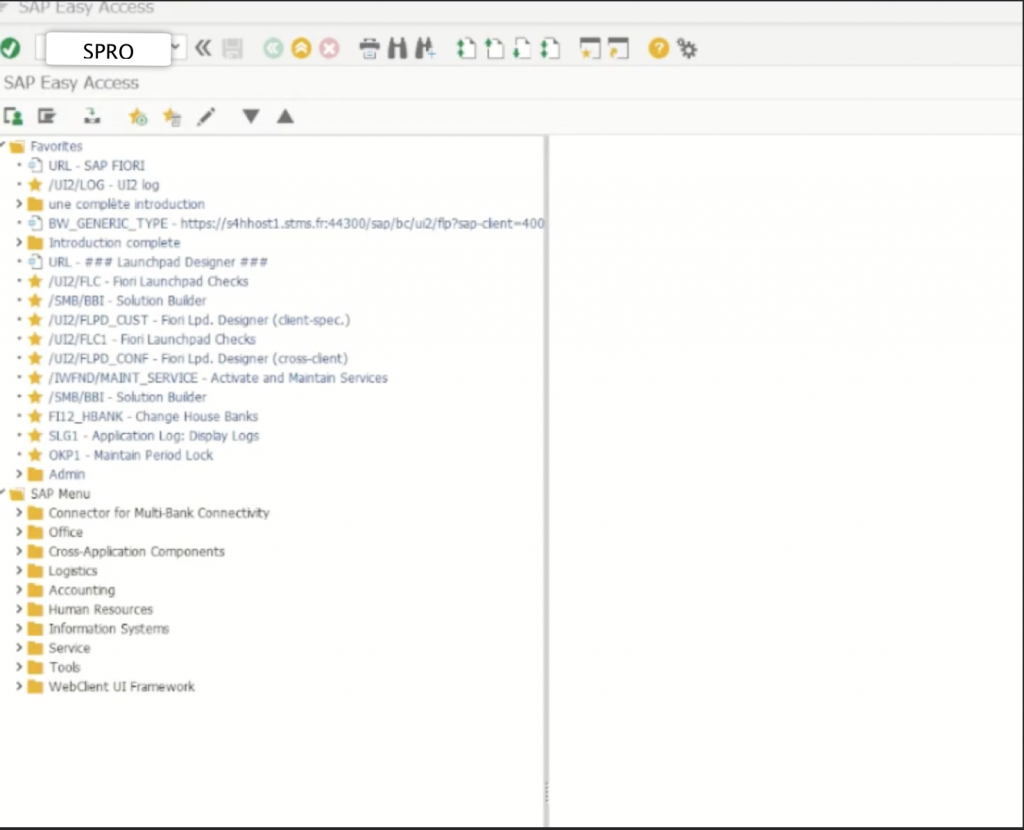The width and height of the screenshot is (1024, 830).
Task: Click Add to Favorites star icon
Action: (x=138, y=117)
